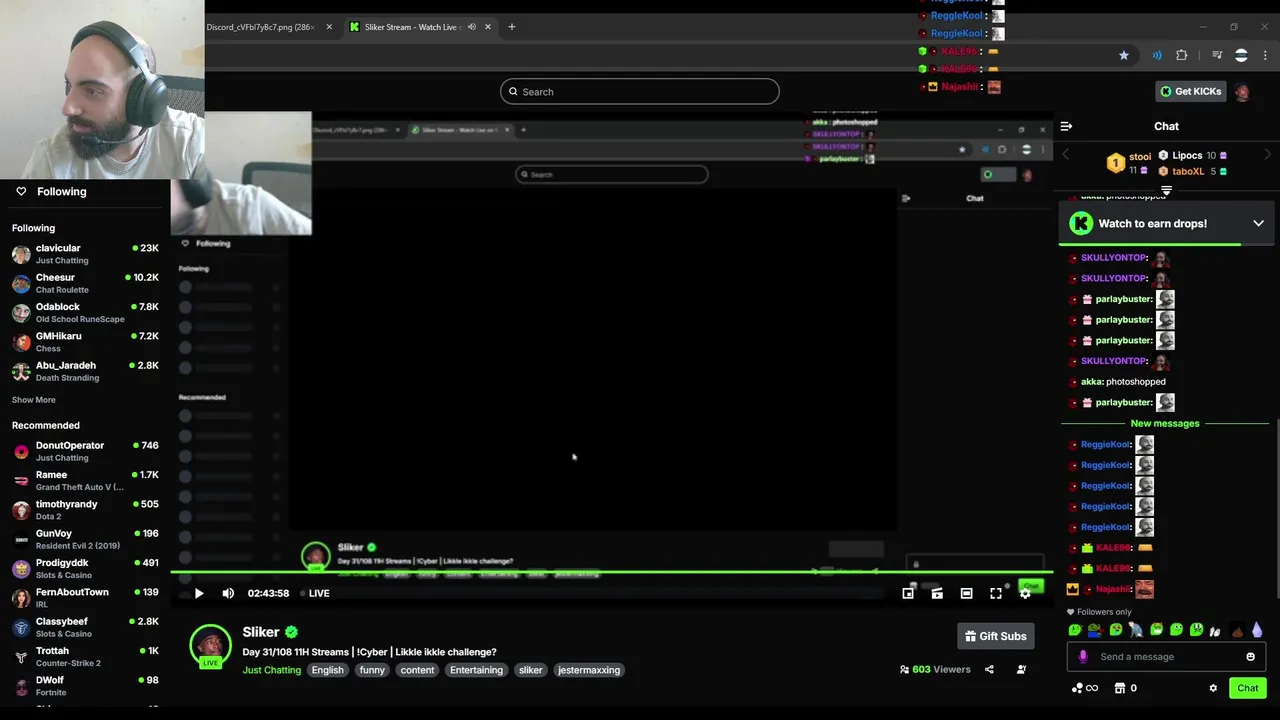Open Ramee Grand Theft Auto channel
Viewport: 1280px width, 720px height.
pyautogui.click(x=85, y=481)
